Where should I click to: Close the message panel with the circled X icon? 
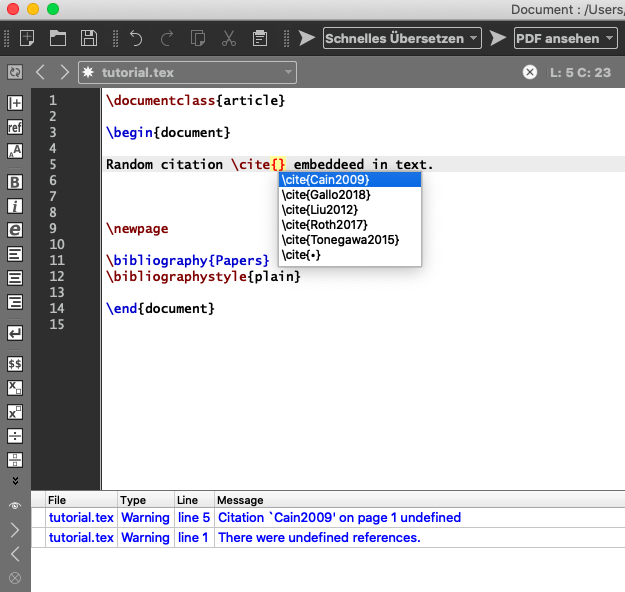(x=15, y=578)
